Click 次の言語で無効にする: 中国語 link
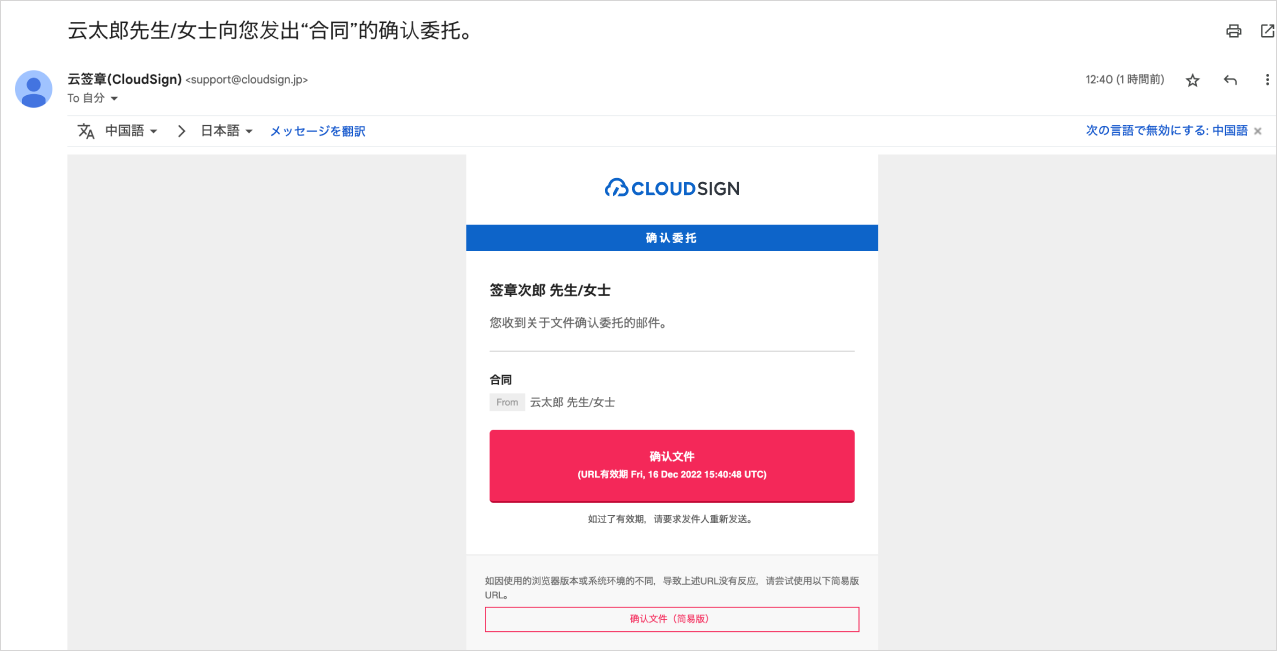The width and height of the screenshot is (1277, 651). [1167, 131]
